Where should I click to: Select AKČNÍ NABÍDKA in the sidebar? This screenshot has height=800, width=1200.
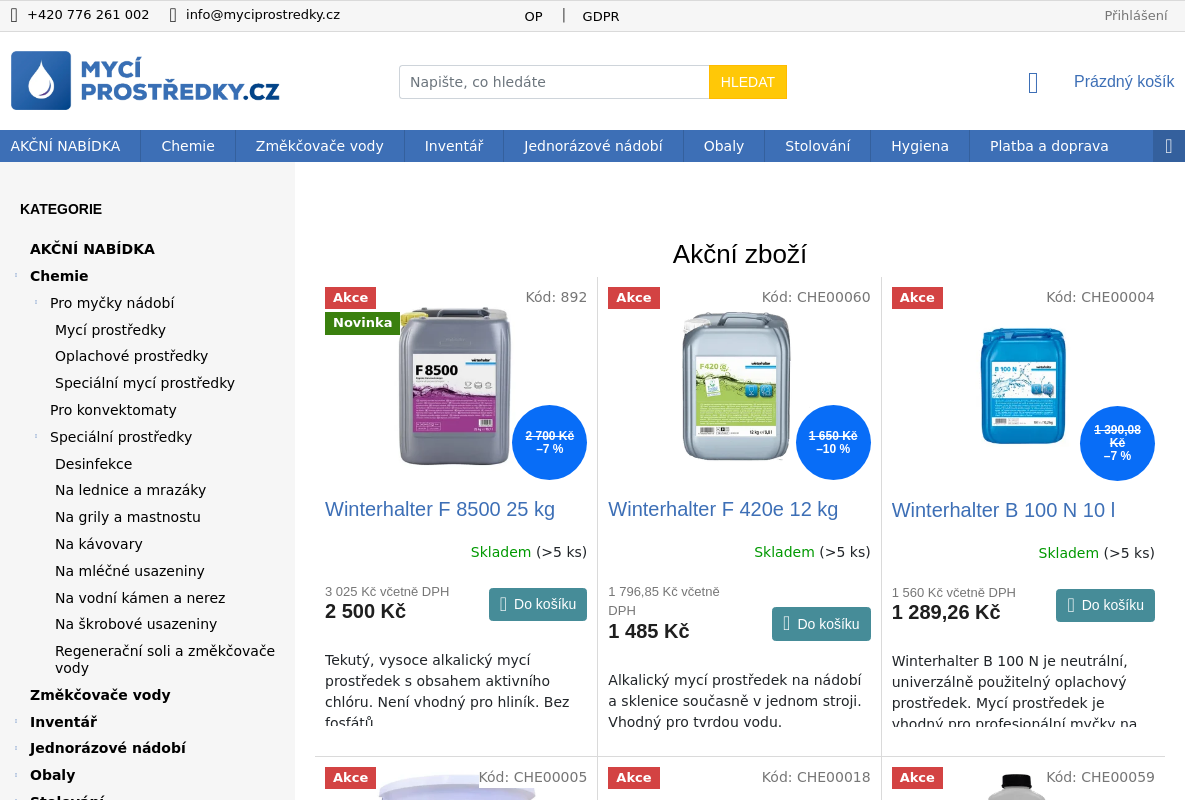92,249
